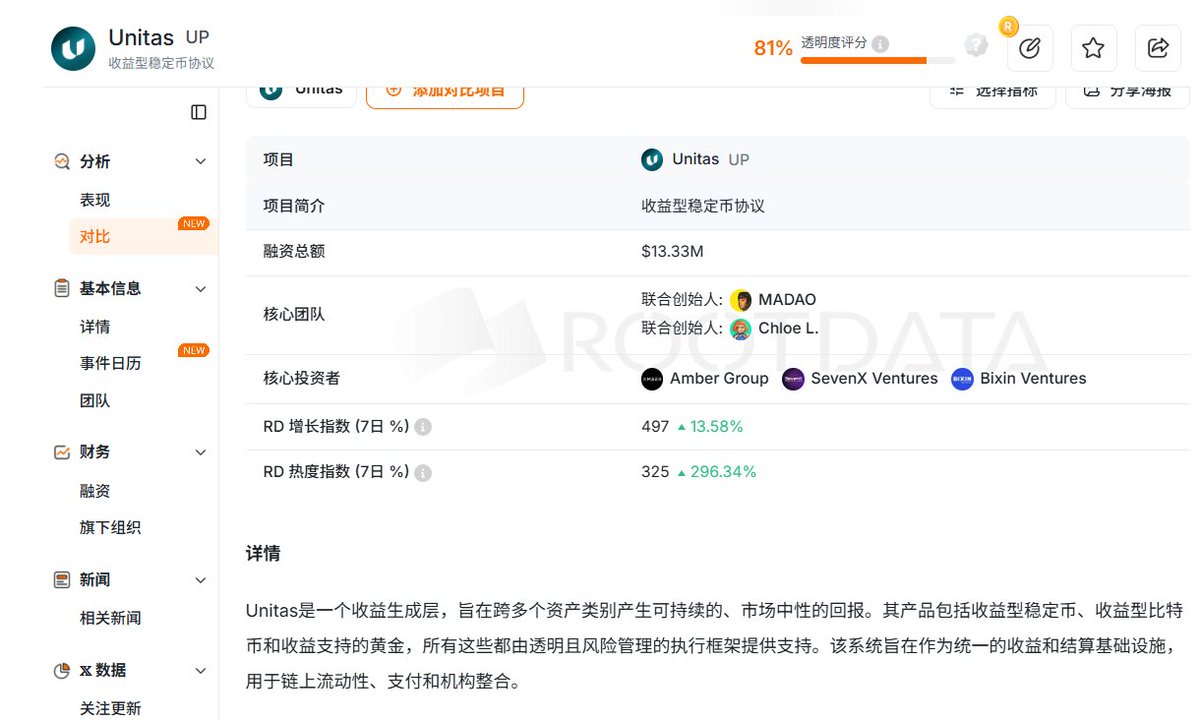
Task: Open the edit/submit info icon button
Action: 1030,48
